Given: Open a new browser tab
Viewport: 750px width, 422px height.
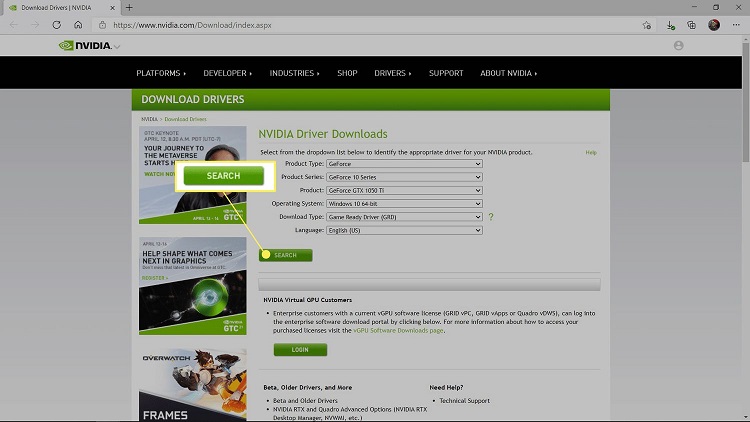Looking at the screenshot, I should [129, 8].
